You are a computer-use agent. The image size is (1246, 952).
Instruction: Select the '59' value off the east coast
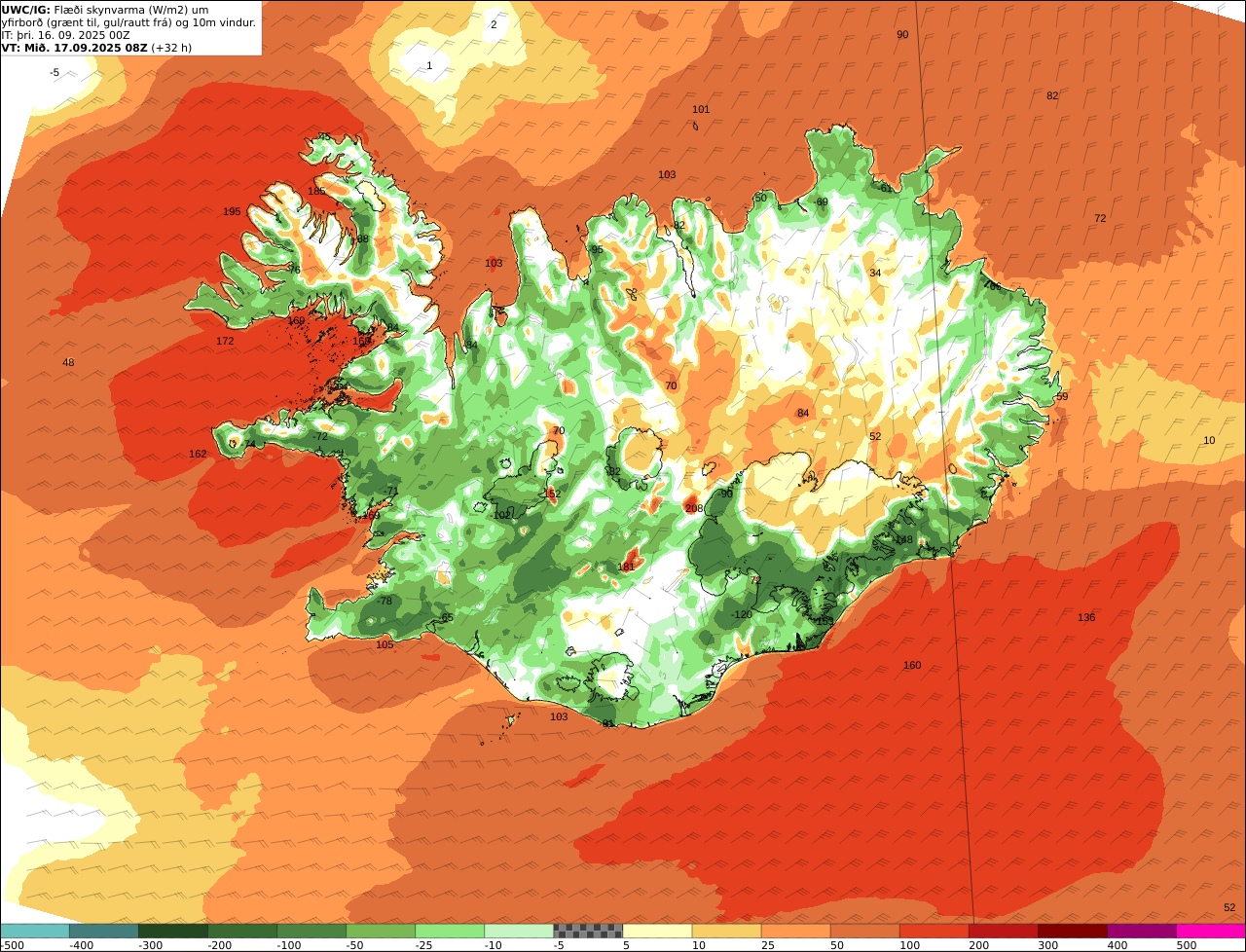pos(1062,396)
